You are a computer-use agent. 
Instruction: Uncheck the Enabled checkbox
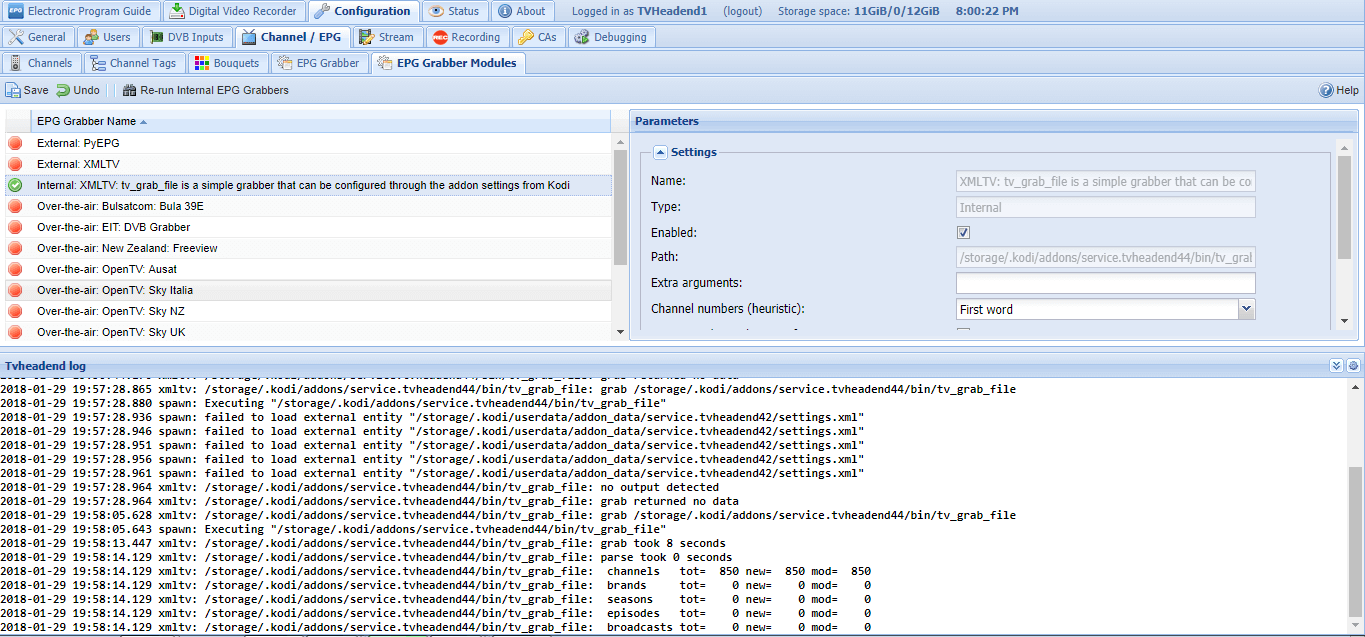(964, 232)
